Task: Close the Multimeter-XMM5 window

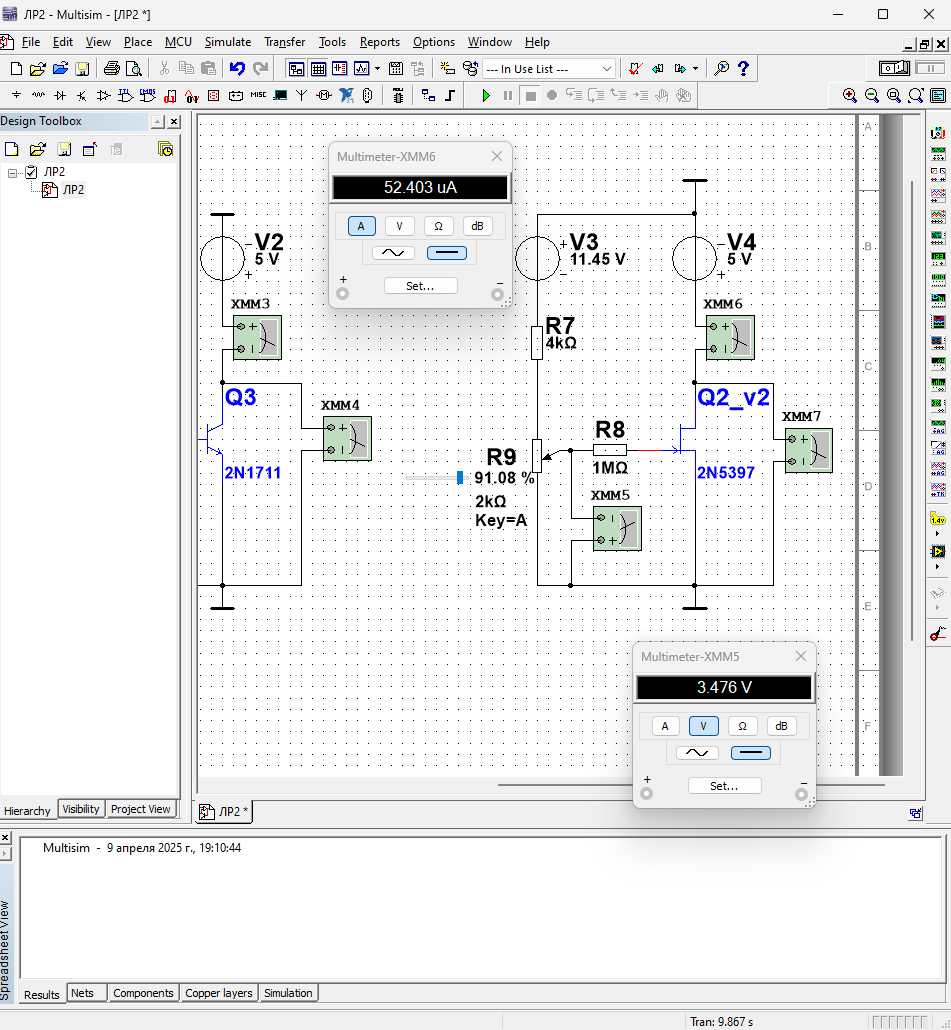Action: click(x=801, y=656)
